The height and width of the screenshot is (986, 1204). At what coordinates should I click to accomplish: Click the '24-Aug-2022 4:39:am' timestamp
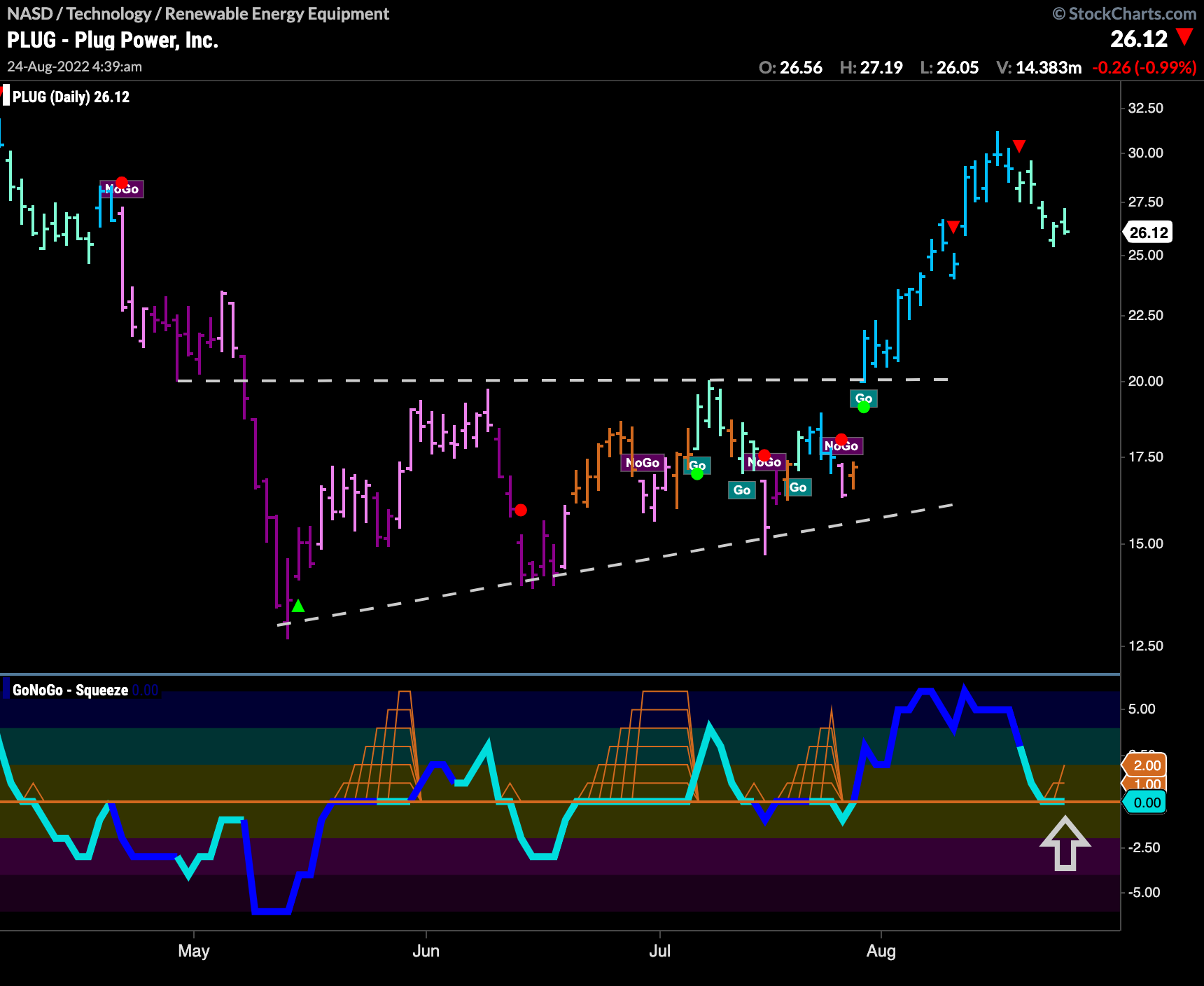tap(75, 67)
